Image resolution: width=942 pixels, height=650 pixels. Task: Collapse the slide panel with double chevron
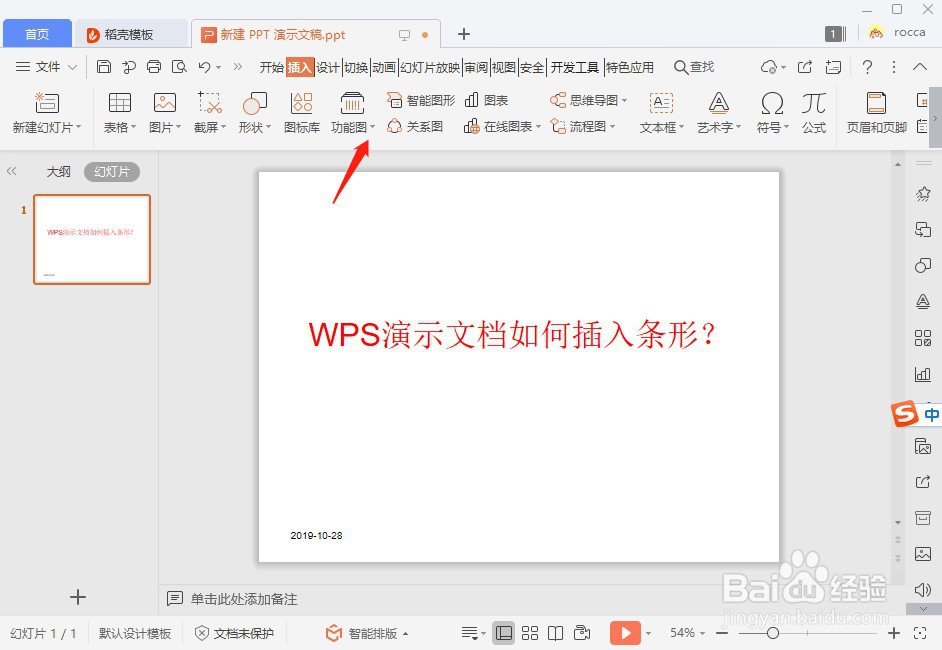[x=11, y=171]
